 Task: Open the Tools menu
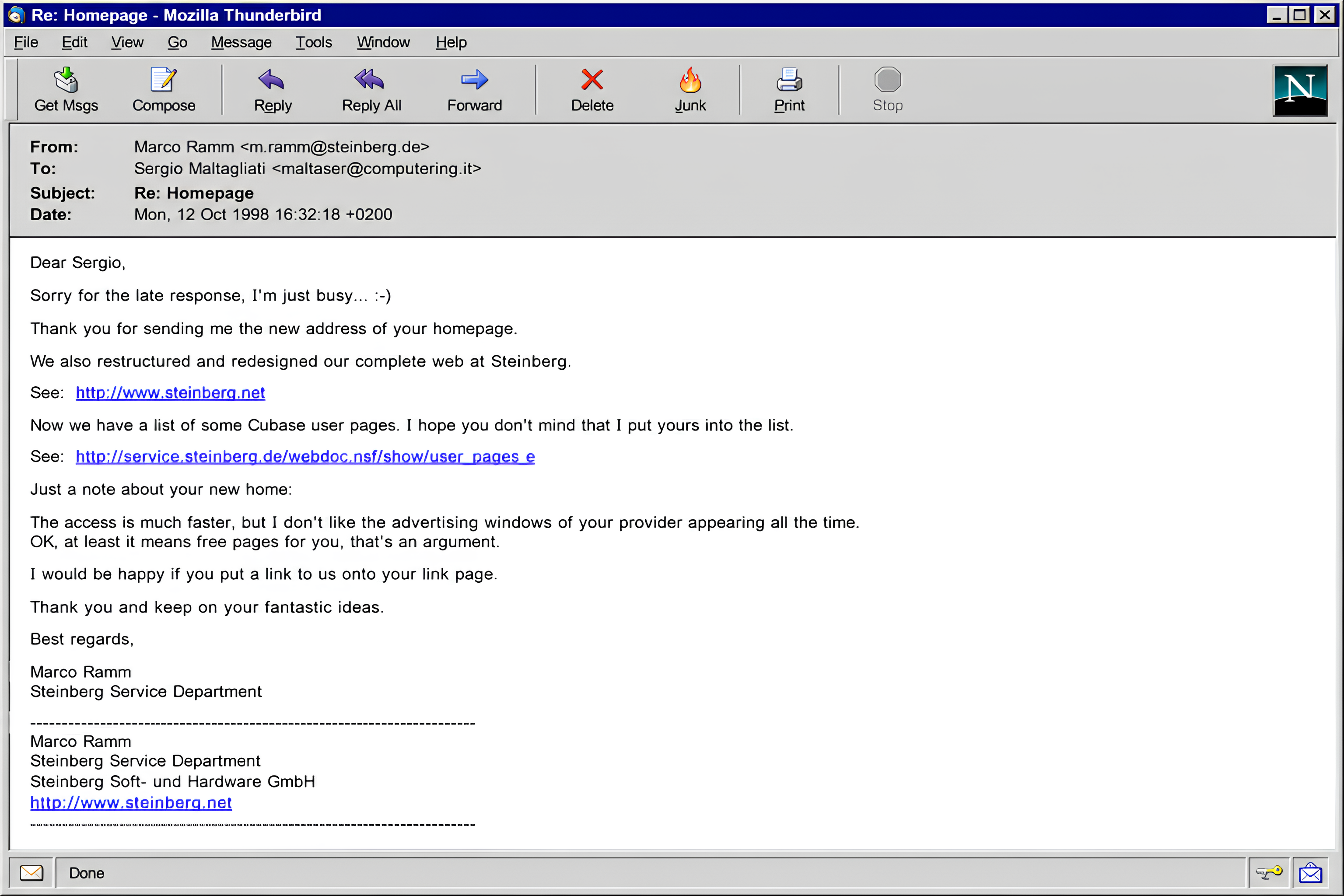pyautogui.click(x=314, y=42)
